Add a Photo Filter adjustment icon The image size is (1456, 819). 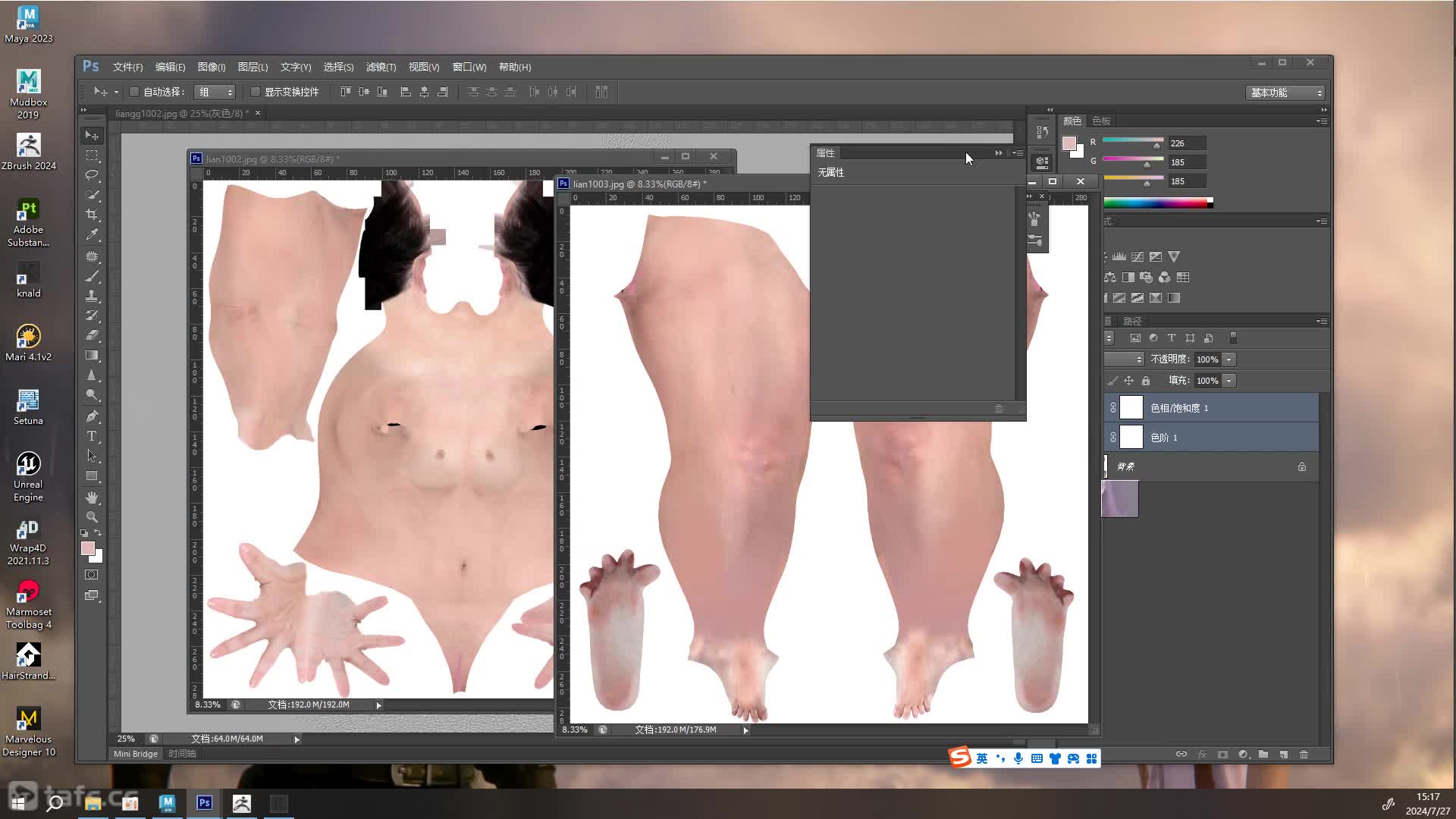(1147, 278)
